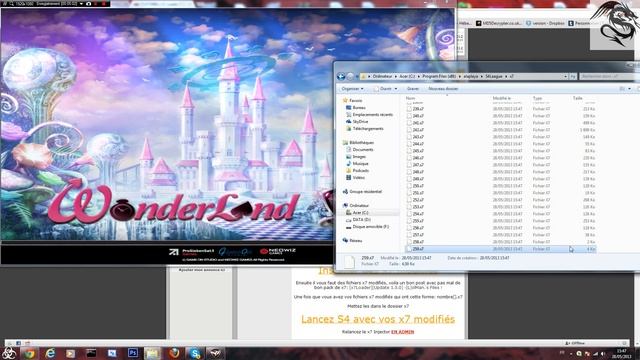This screenshot has width=640, height=360.
Task: Click the taskbar clock showing 15:47
Action: tap(621, 353)
